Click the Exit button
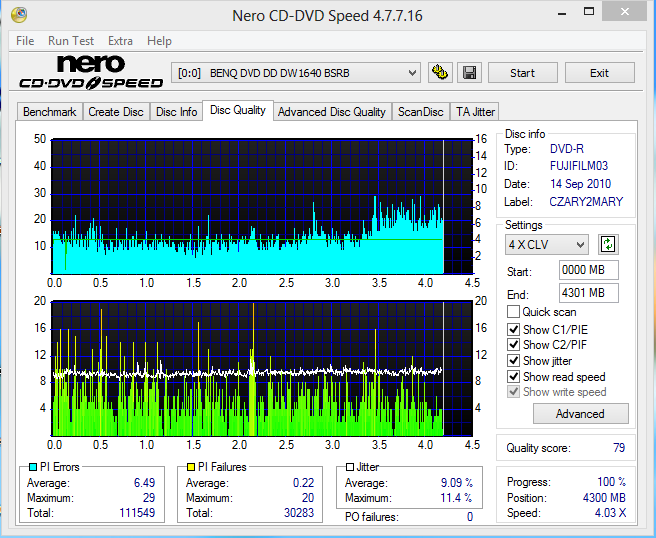The width and height of the screenshot is (656, 538). click(x=600, y=73)
